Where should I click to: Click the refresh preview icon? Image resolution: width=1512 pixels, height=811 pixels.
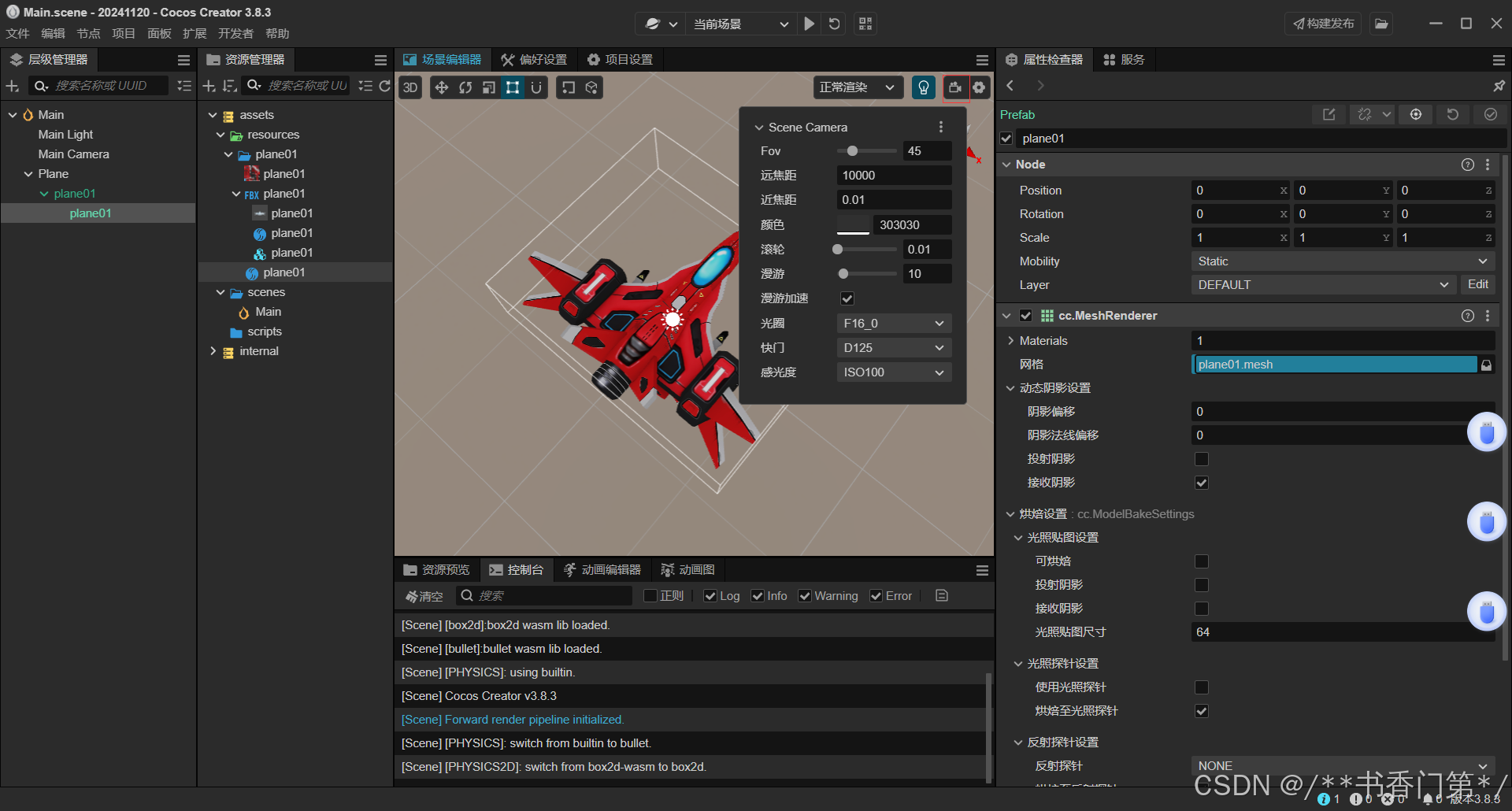point(835,24)
